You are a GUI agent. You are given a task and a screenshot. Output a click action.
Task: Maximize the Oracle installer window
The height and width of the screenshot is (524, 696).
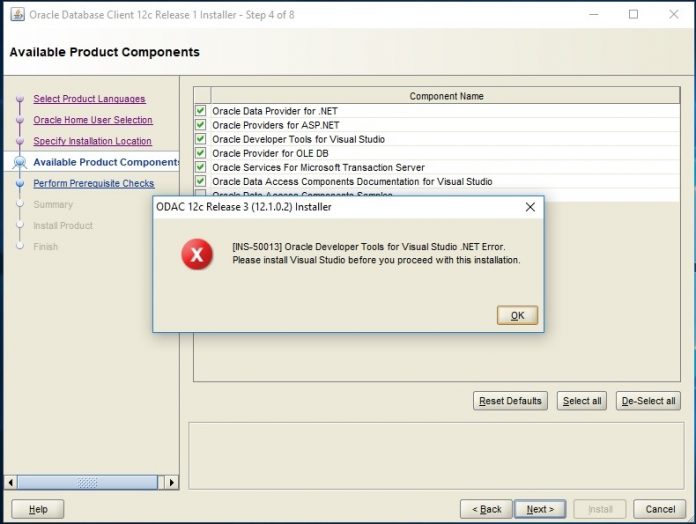[x=633, y=15]
